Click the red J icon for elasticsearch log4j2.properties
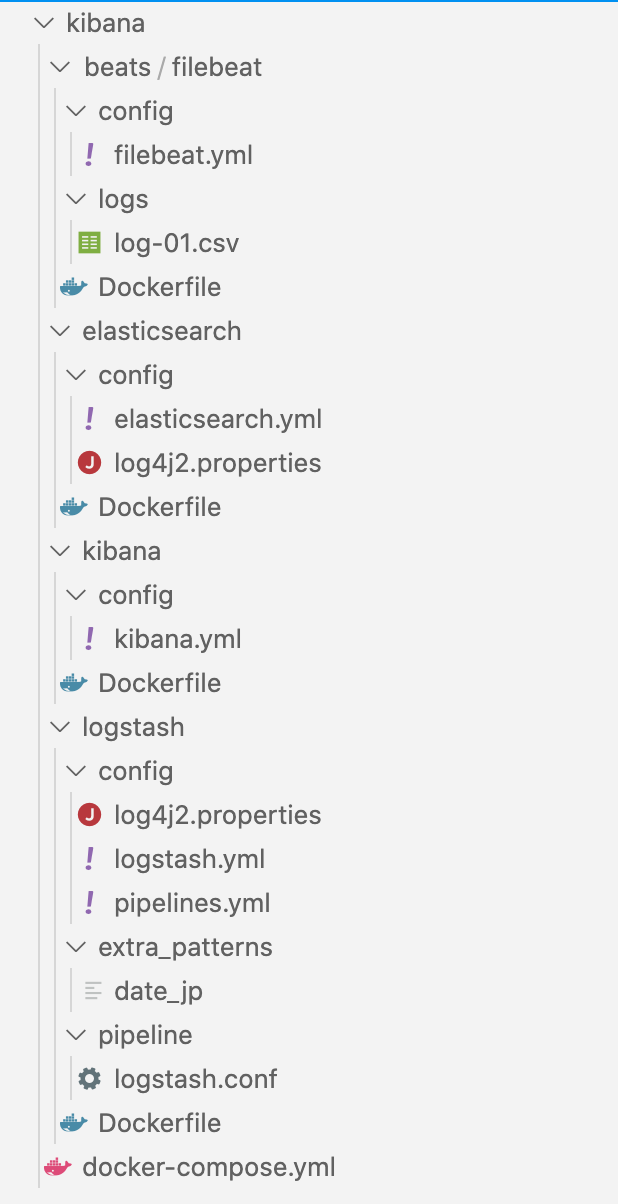 [x=90, y=463]
